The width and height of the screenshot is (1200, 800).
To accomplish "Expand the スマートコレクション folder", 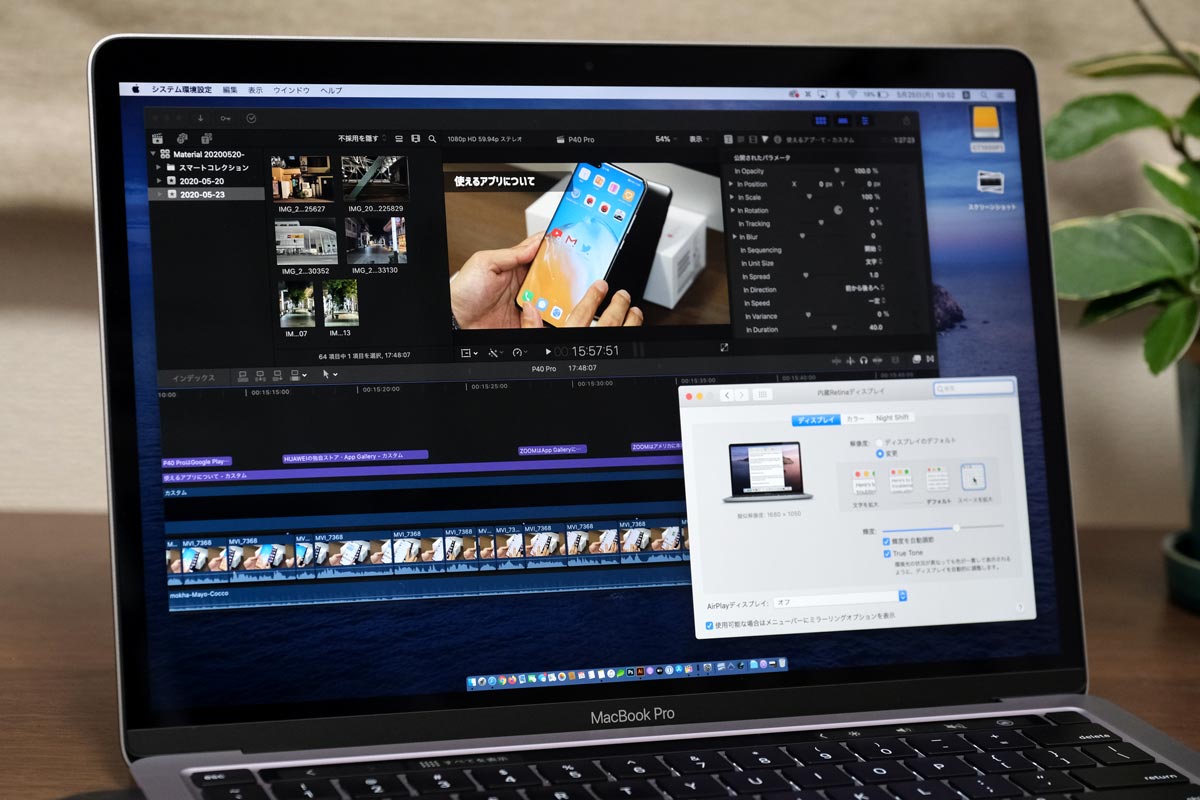I will [159, 167].
